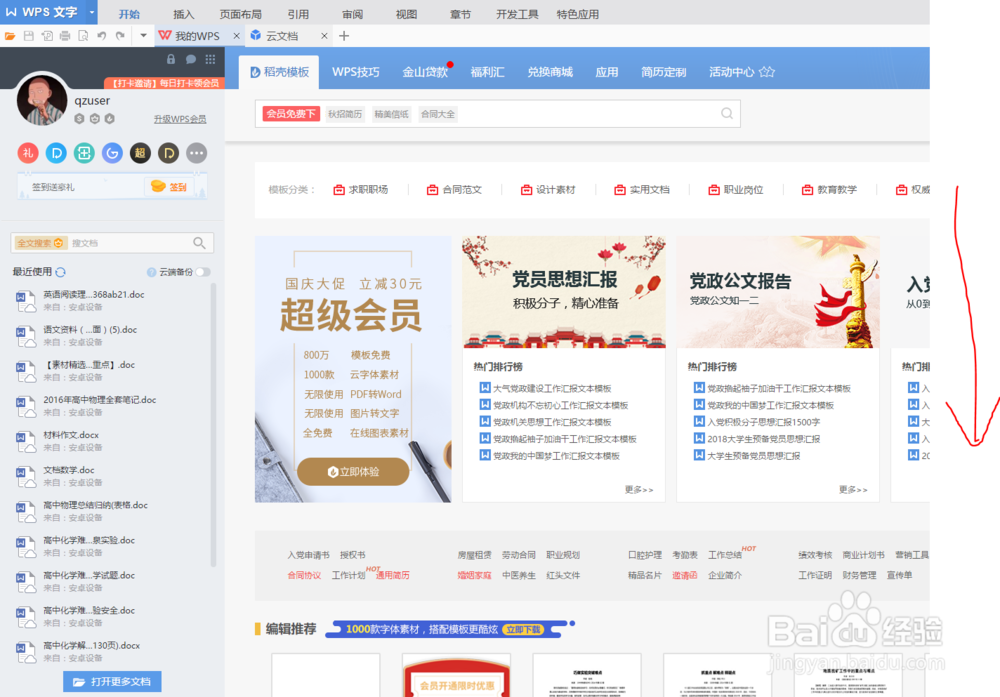Viewport: 1000px width, 697px height.
Task: Click the qzuser profile avatar
Action: coord(42,100)
